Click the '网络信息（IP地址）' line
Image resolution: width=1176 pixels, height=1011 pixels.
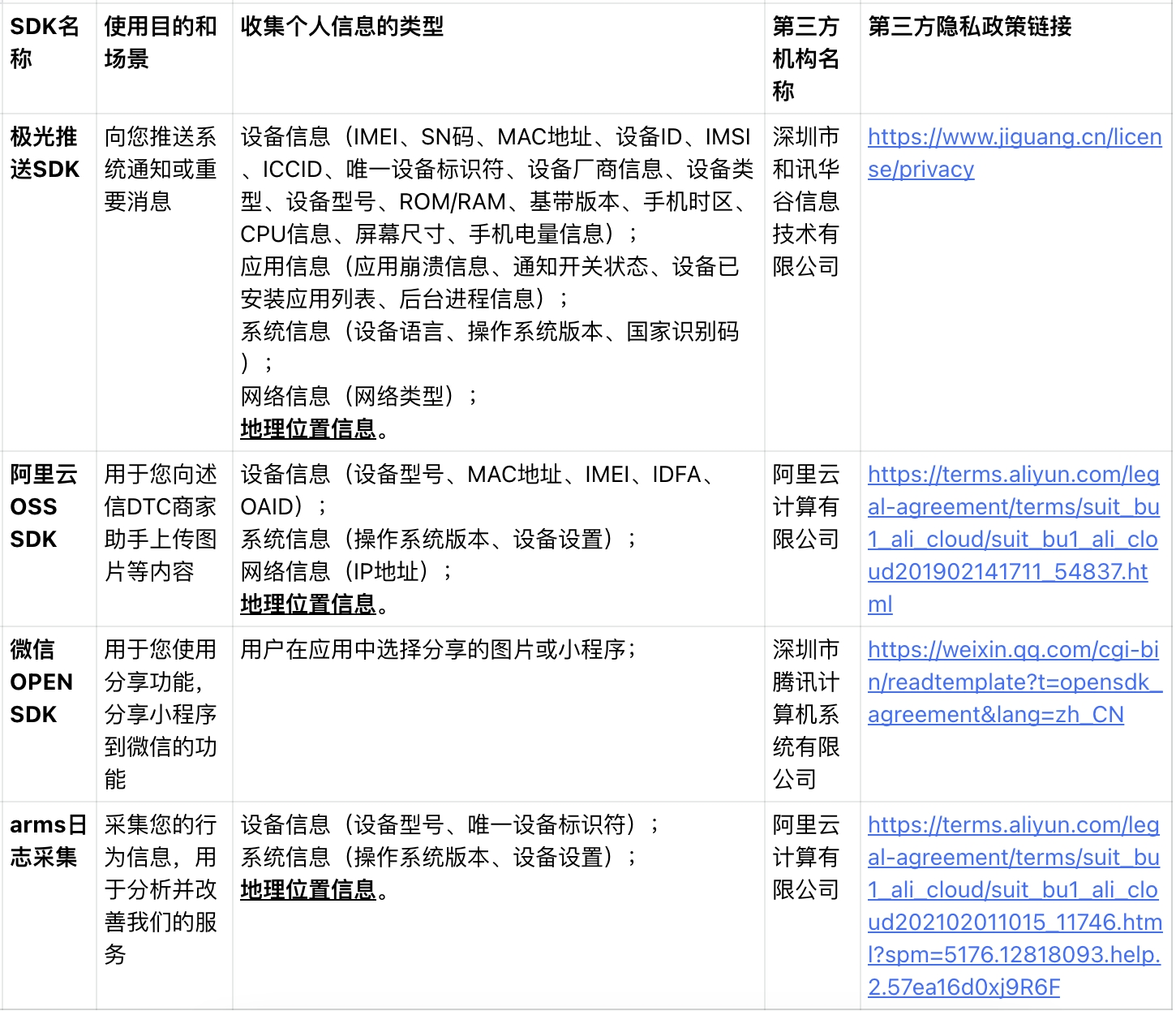pyautogui.click(x=346, y=571)
